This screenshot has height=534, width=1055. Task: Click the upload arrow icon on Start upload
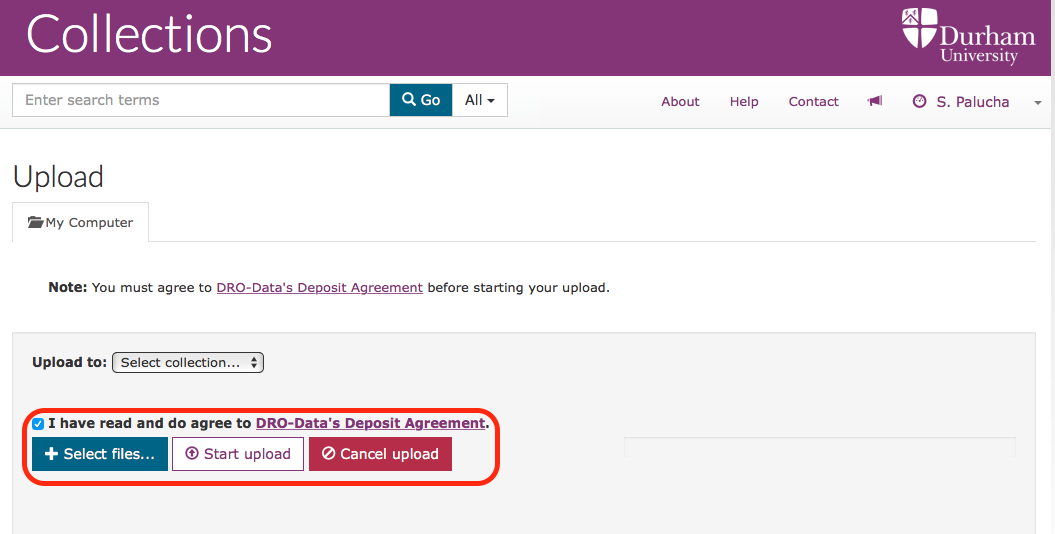pyautogui.click(x=192, y=453)
